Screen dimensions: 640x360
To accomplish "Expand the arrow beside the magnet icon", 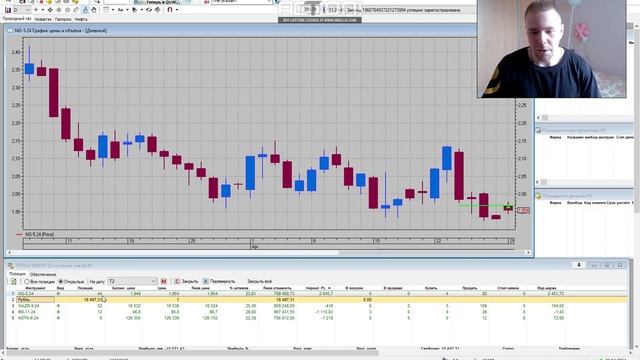I will (x=177, y=10).
